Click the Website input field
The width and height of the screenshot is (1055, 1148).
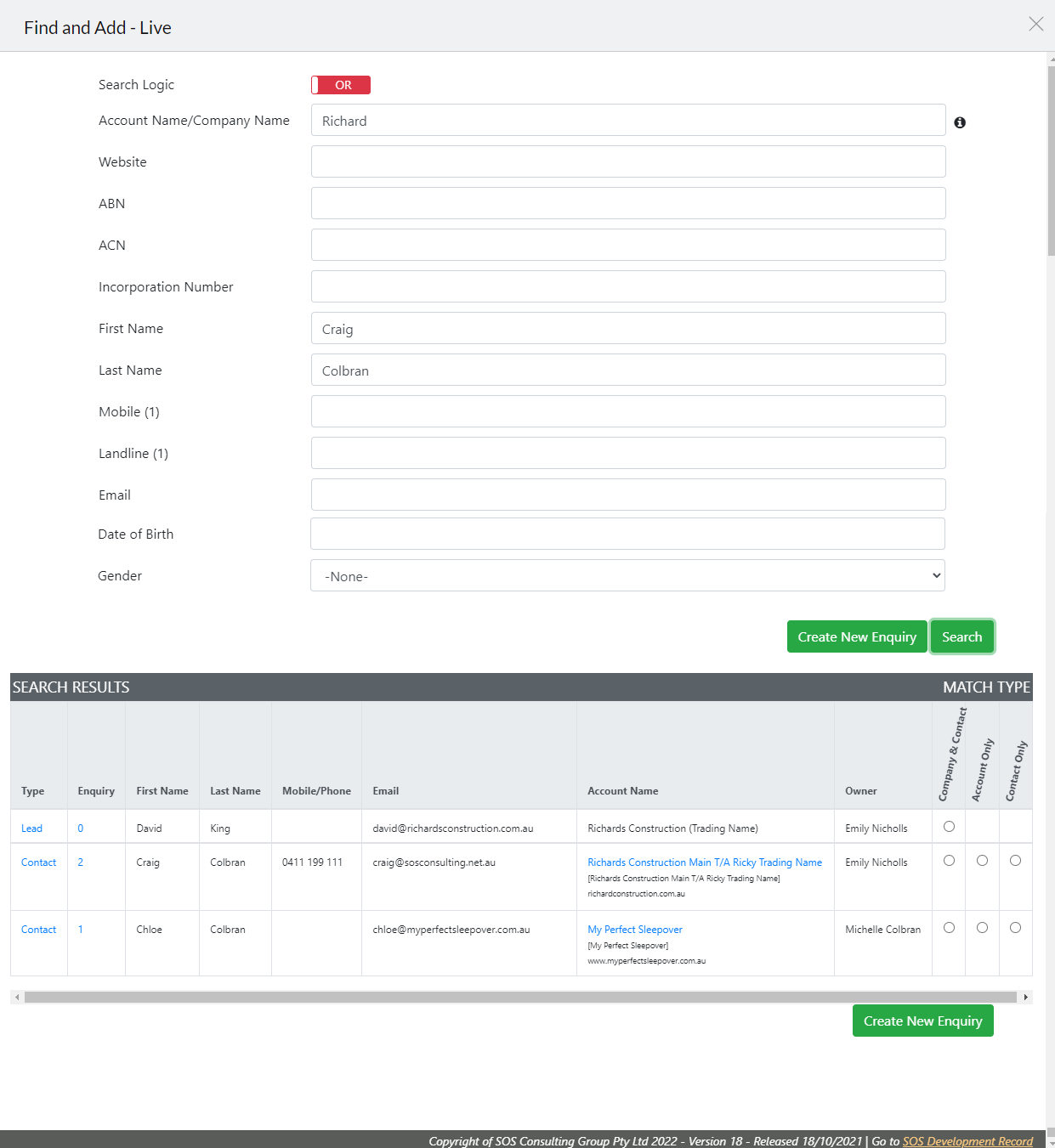tap(628, 161)
